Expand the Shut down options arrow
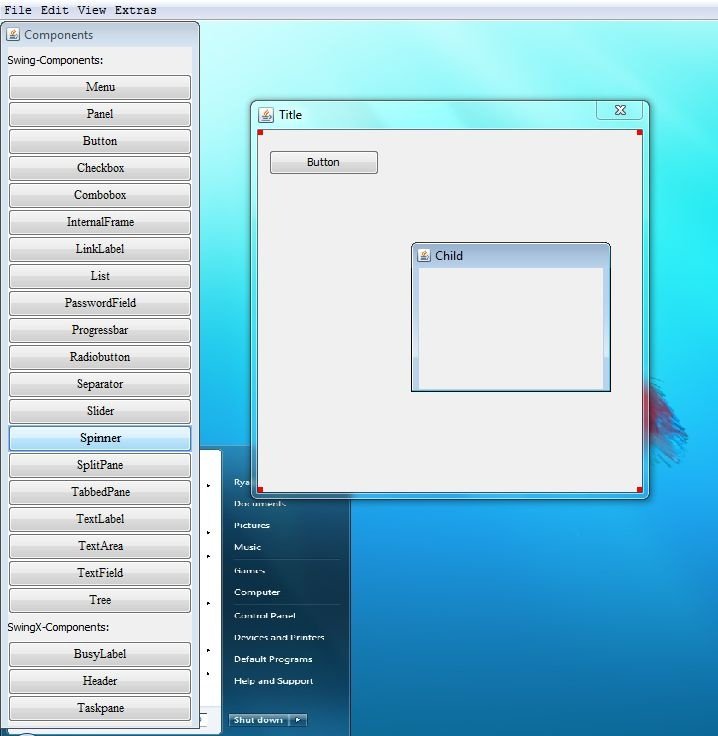This screenshot has width=718, height=736. coord(298,720)
